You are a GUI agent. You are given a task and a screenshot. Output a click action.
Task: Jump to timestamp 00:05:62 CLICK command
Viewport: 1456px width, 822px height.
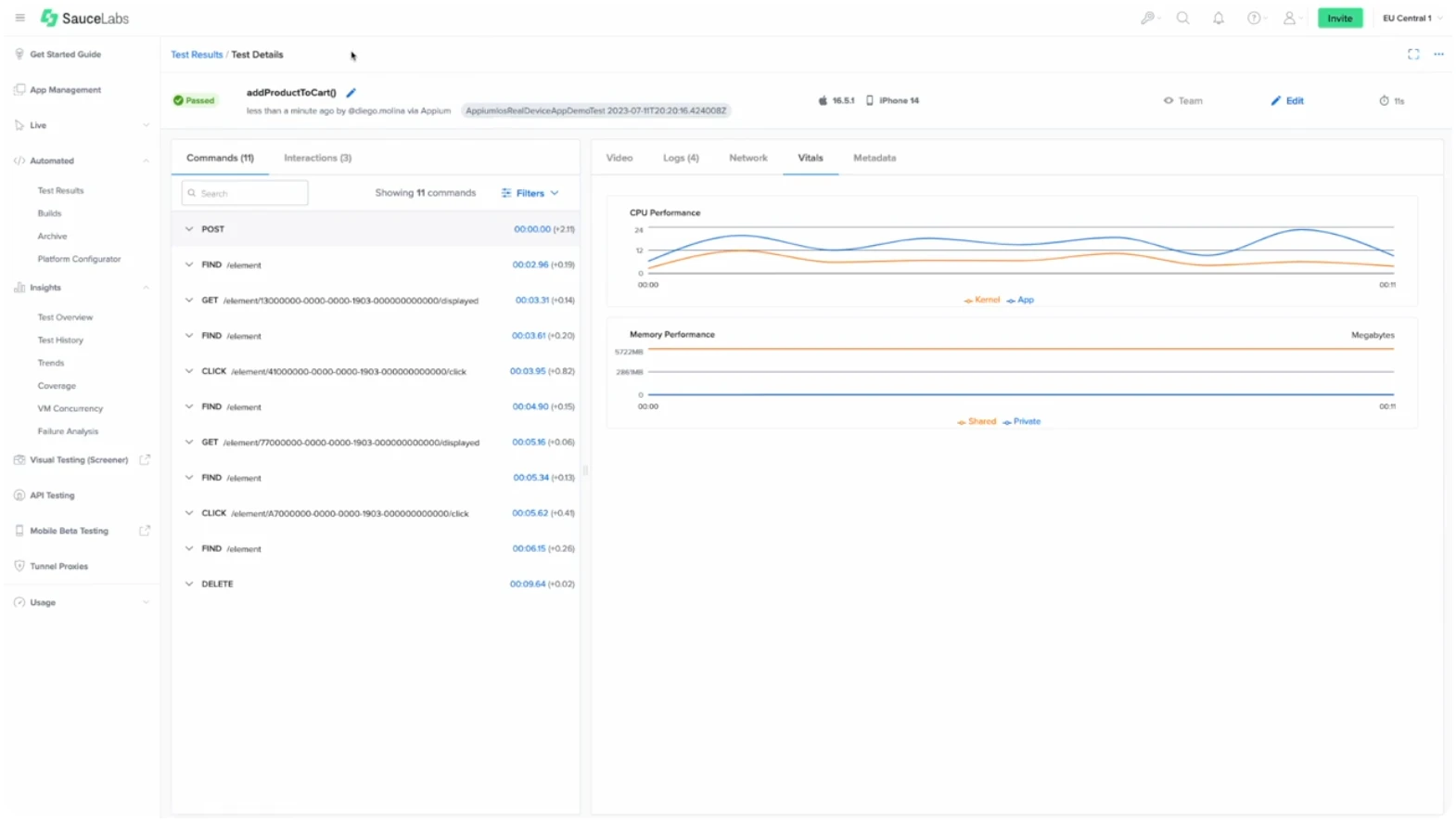click(530, 513)
